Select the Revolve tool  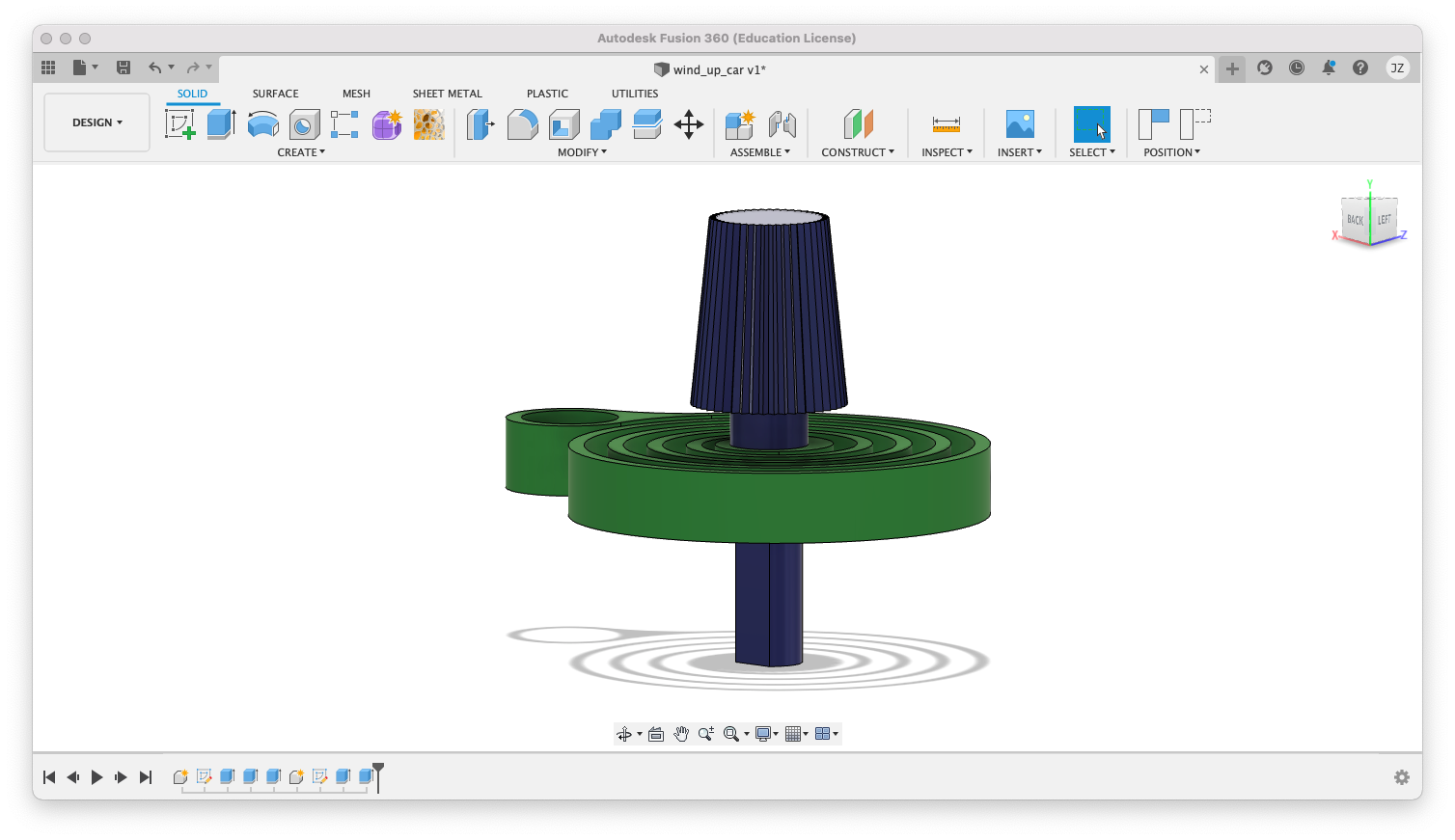263,124
